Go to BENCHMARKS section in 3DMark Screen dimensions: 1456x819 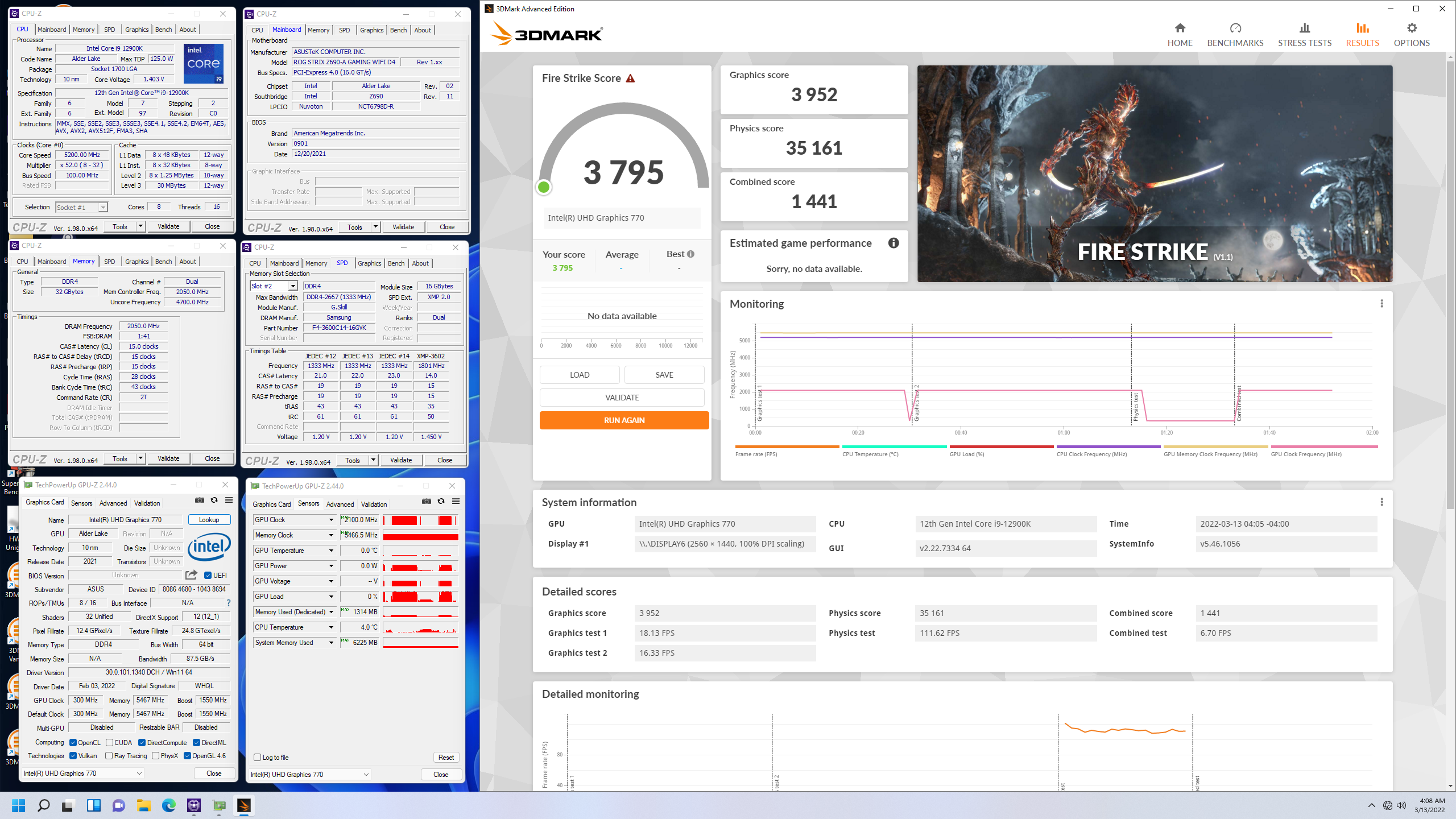tap(1235, 35)
